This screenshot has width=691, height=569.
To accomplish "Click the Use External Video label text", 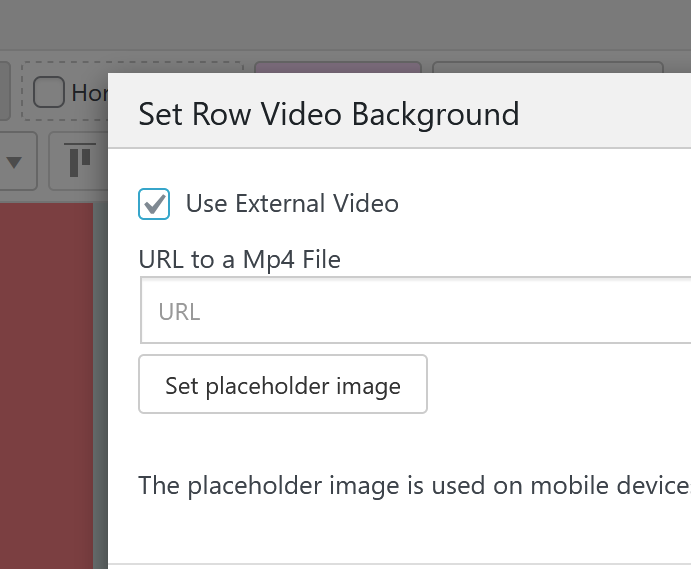I will 292,203.
